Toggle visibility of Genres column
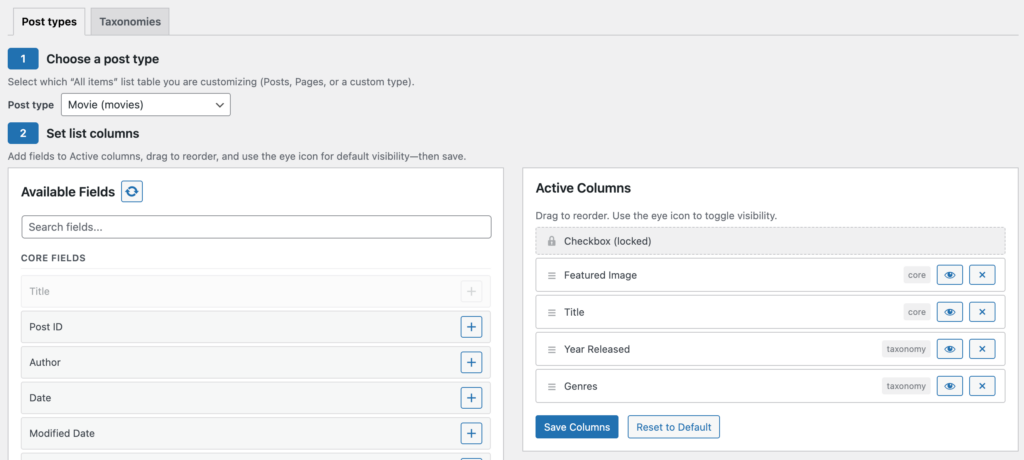Viewport: 1024px width, 460px height. pos(950,386)
